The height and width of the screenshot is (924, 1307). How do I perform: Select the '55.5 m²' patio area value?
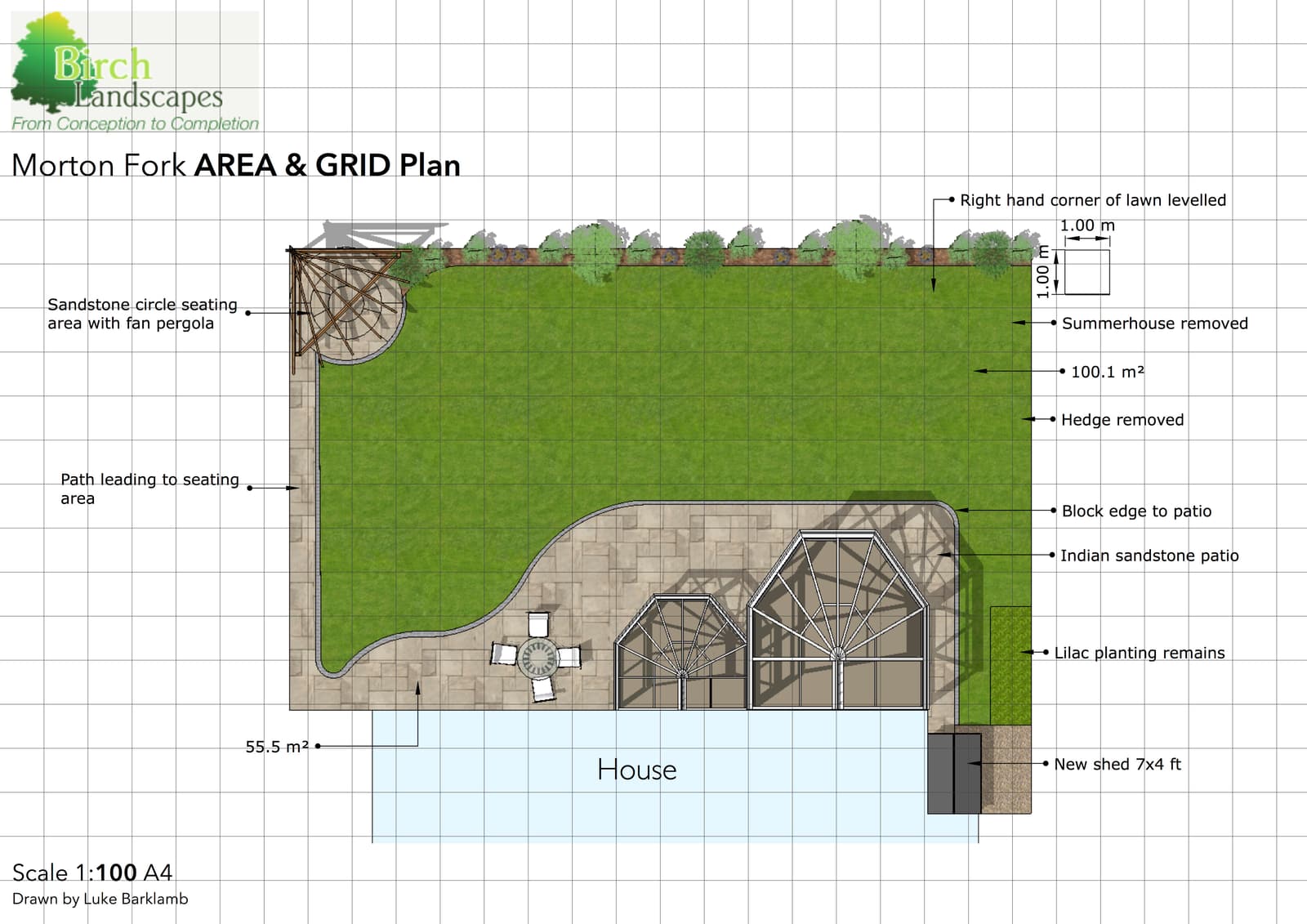(x=277, y=747)
